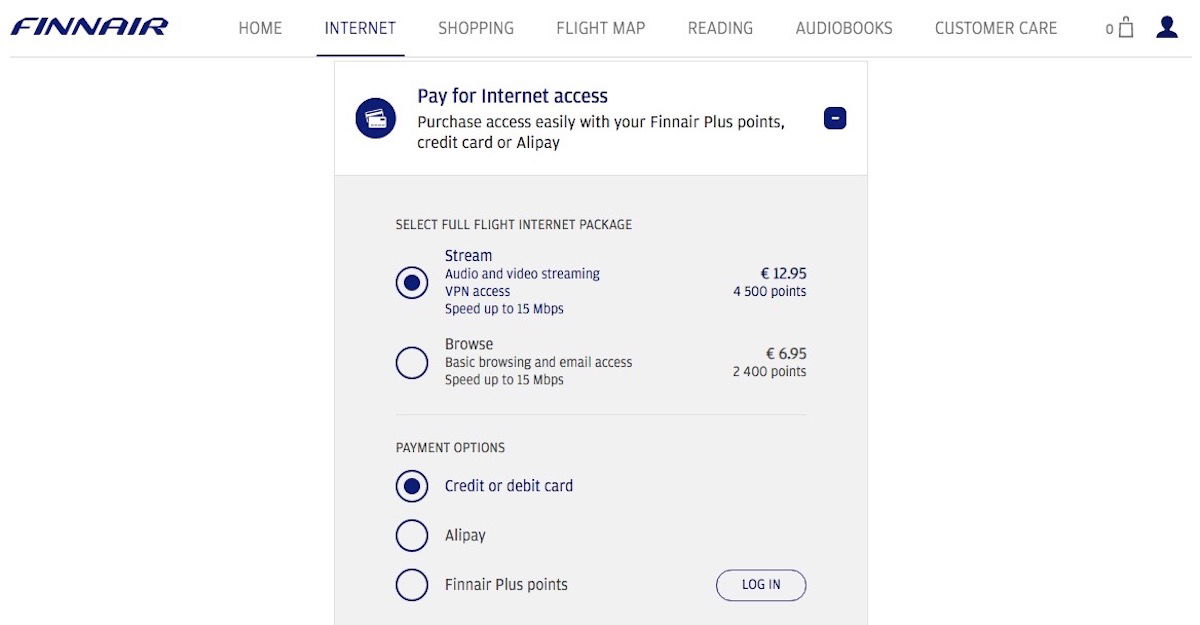Click the Pay for Internet access heading
1200x625 pixels.
coord(513,96)
